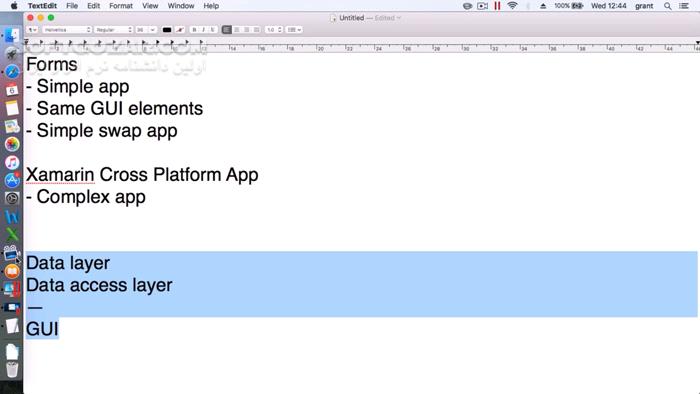Open the View menu

[x=150, y=6]
